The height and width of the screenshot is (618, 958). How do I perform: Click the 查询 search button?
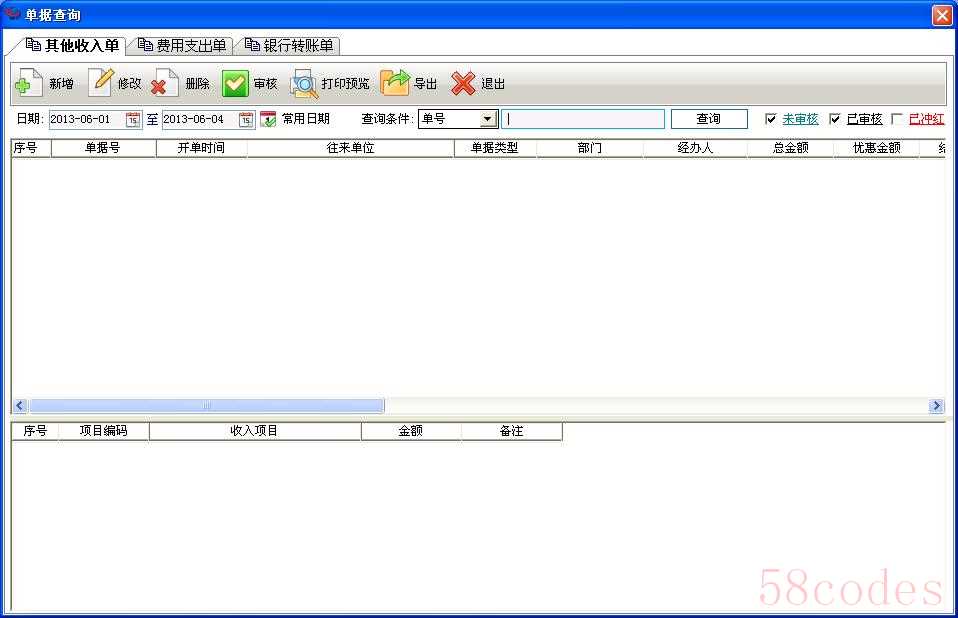point(708,119)
